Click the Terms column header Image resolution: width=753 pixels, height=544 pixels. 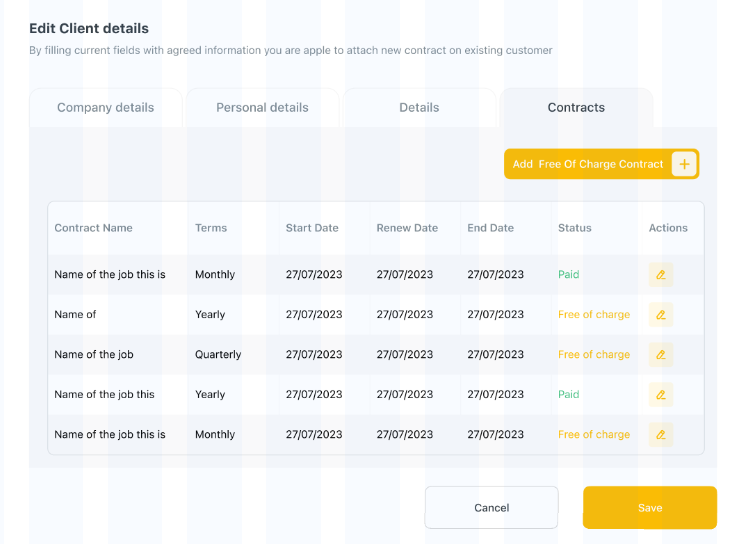coord(211,228)
